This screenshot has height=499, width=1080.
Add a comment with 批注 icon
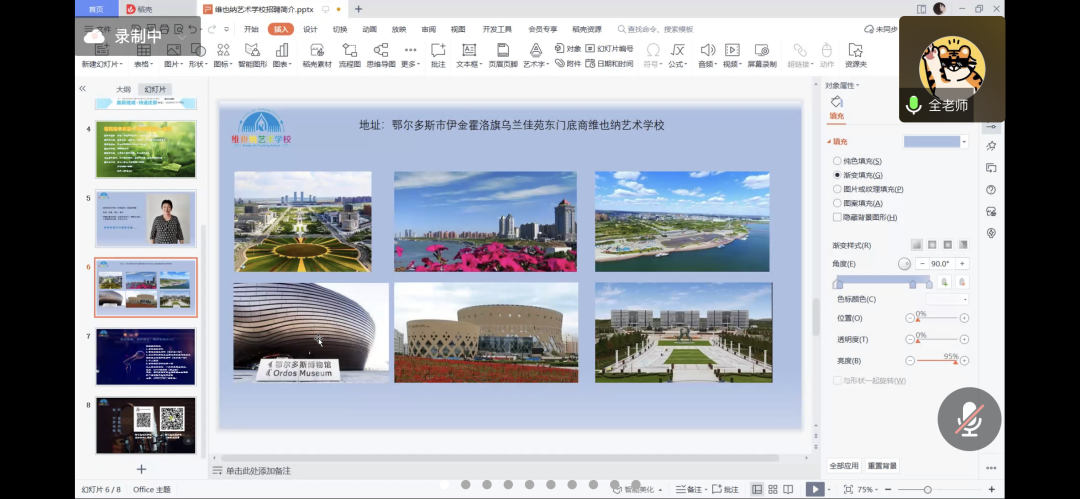[x=438, y=51]
